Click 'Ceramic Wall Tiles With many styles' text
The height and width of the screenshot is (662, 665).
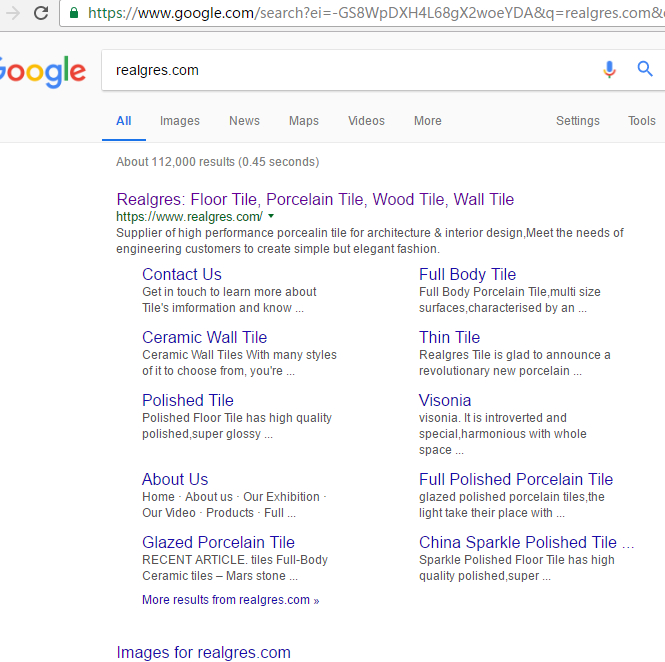[239, 355]
